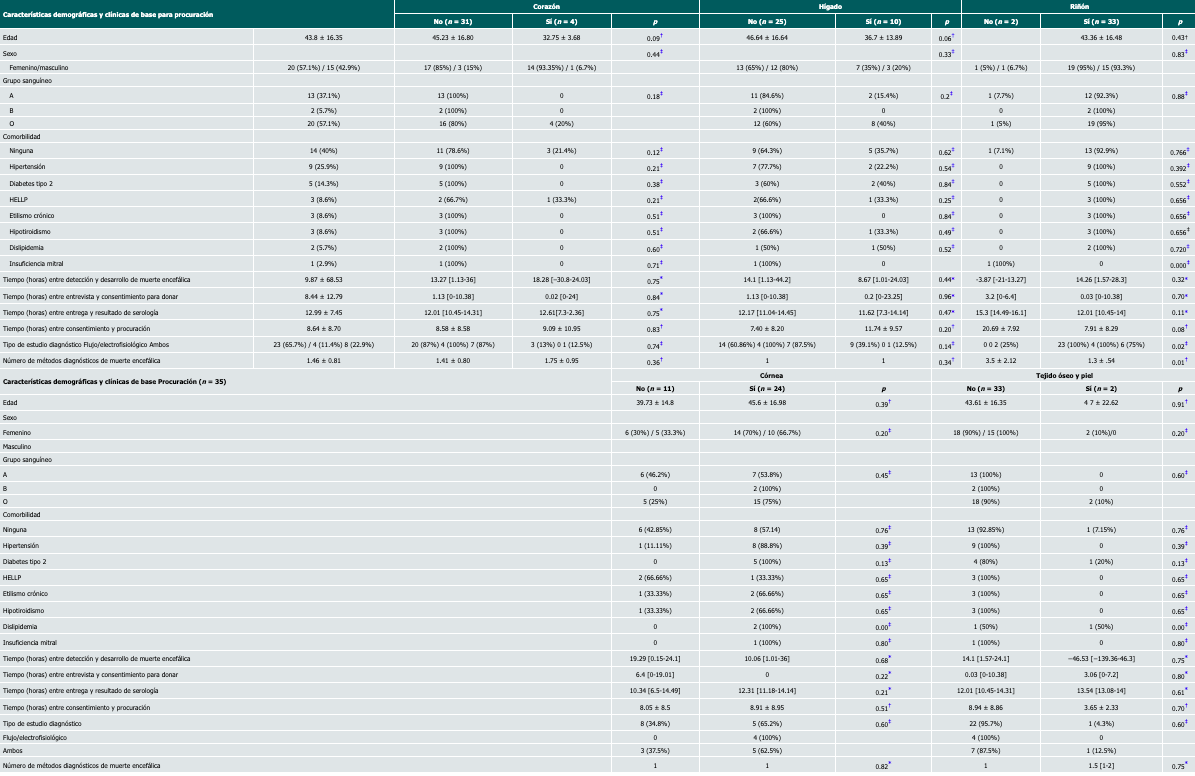
Task: Open the footnote link after p-value 0.720
Action: (1188, 246)
